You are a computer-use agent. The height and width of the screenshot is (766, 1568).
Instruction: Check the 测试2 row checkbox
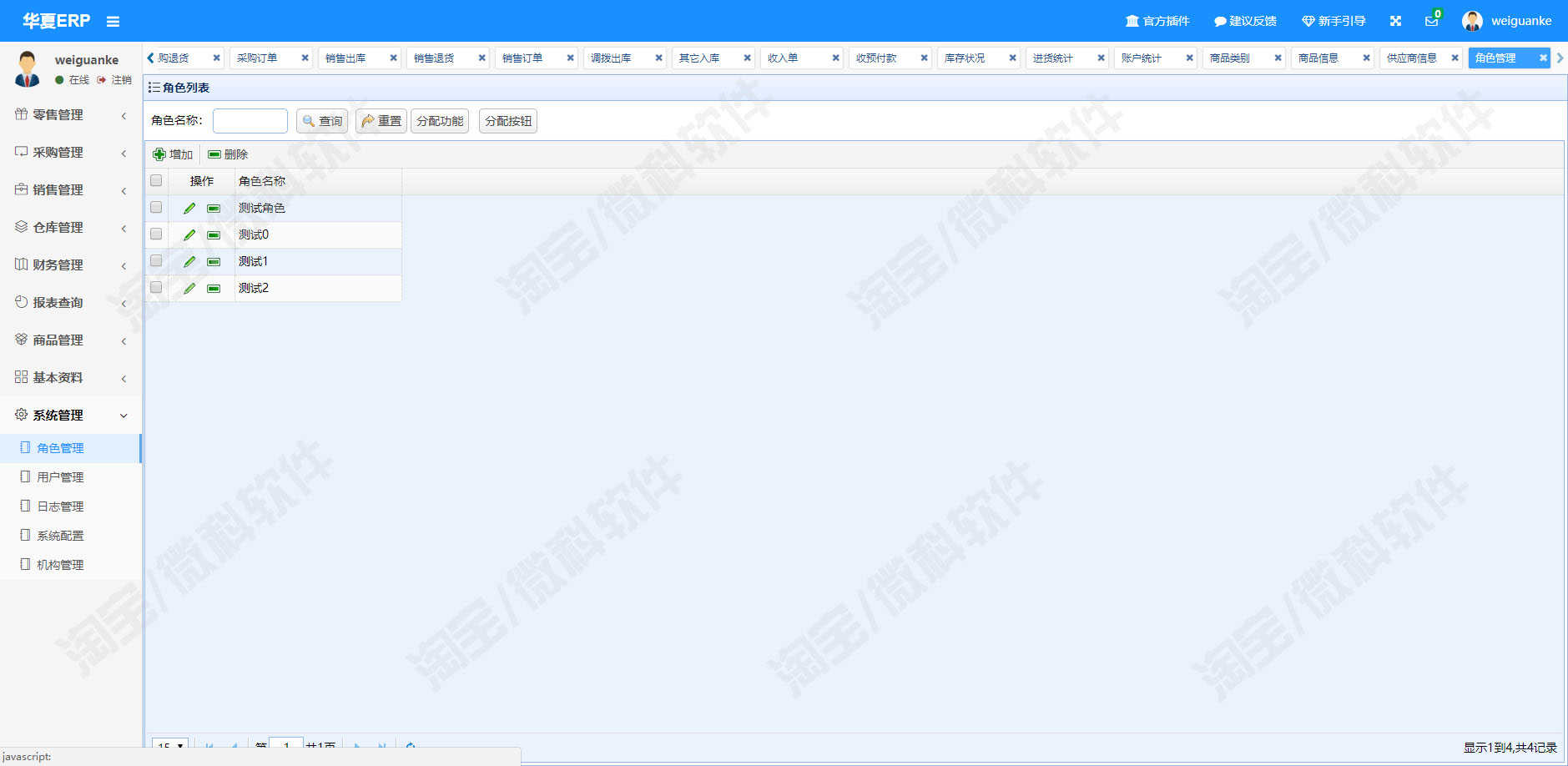tap(156, 287)
